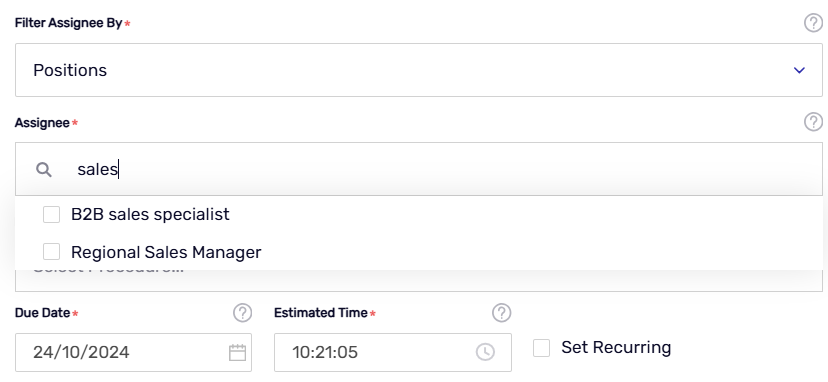Tick the Regional Sales Manager checkbox

[51, 252]
